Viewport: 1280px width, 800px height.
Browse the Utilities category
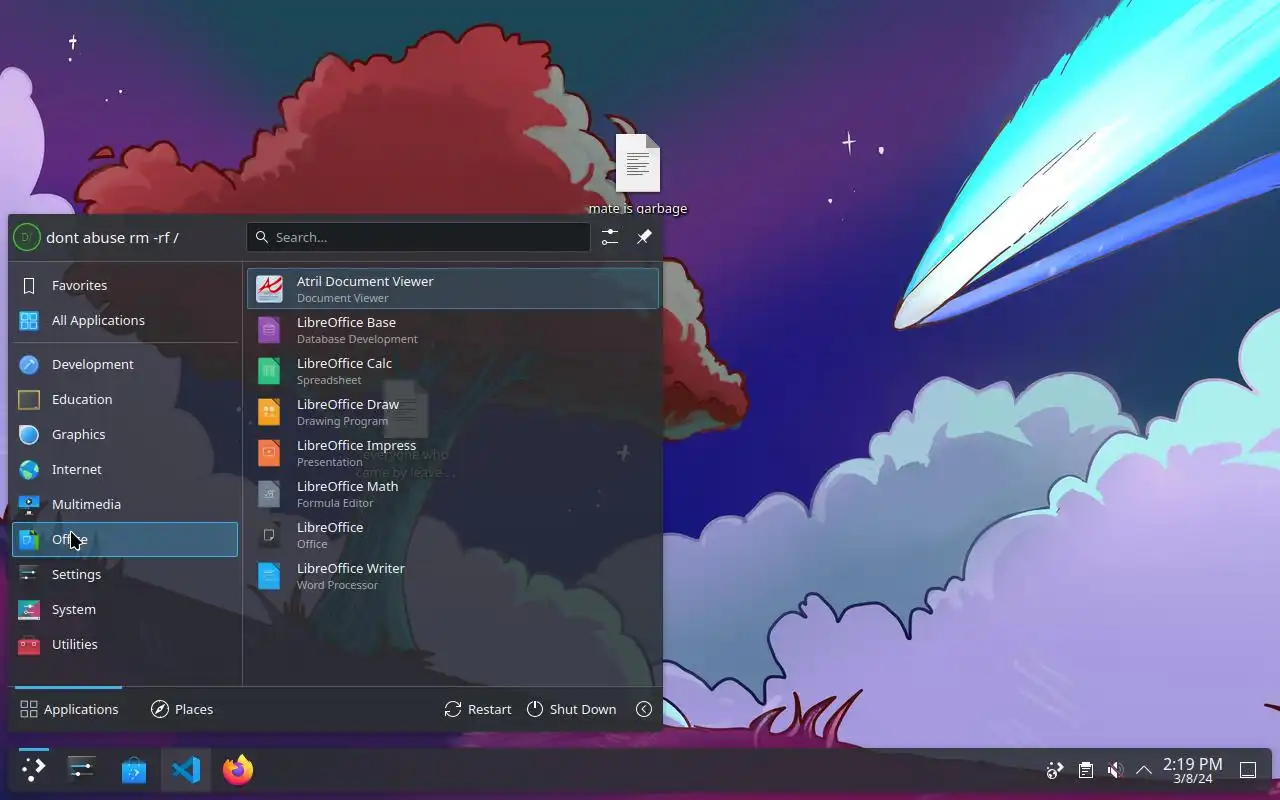click(x=125, y=644)
